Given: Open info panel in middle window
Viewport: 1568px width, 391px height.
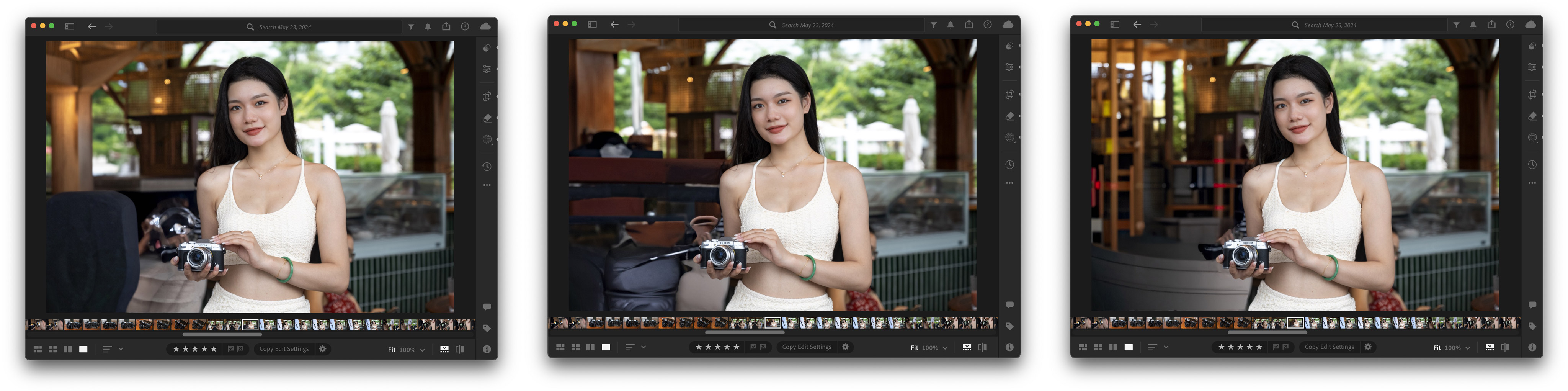Looking at the screenshot, I should [x=1009, y=348].
